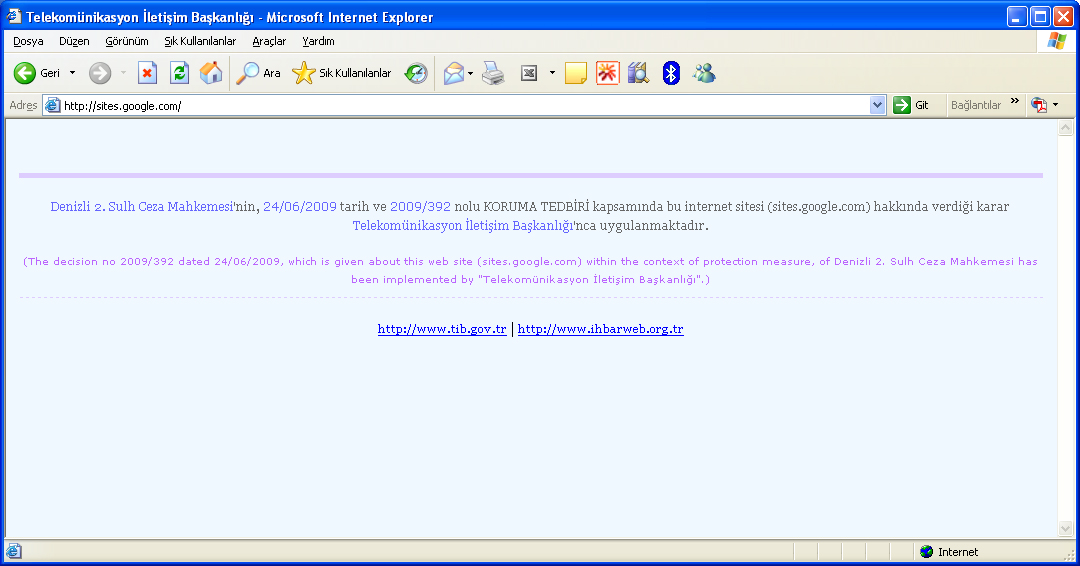The width and height of the screenshot is (1080, 566).
Task: Open the Araçlar menu
Action: (x=269, y=41)
